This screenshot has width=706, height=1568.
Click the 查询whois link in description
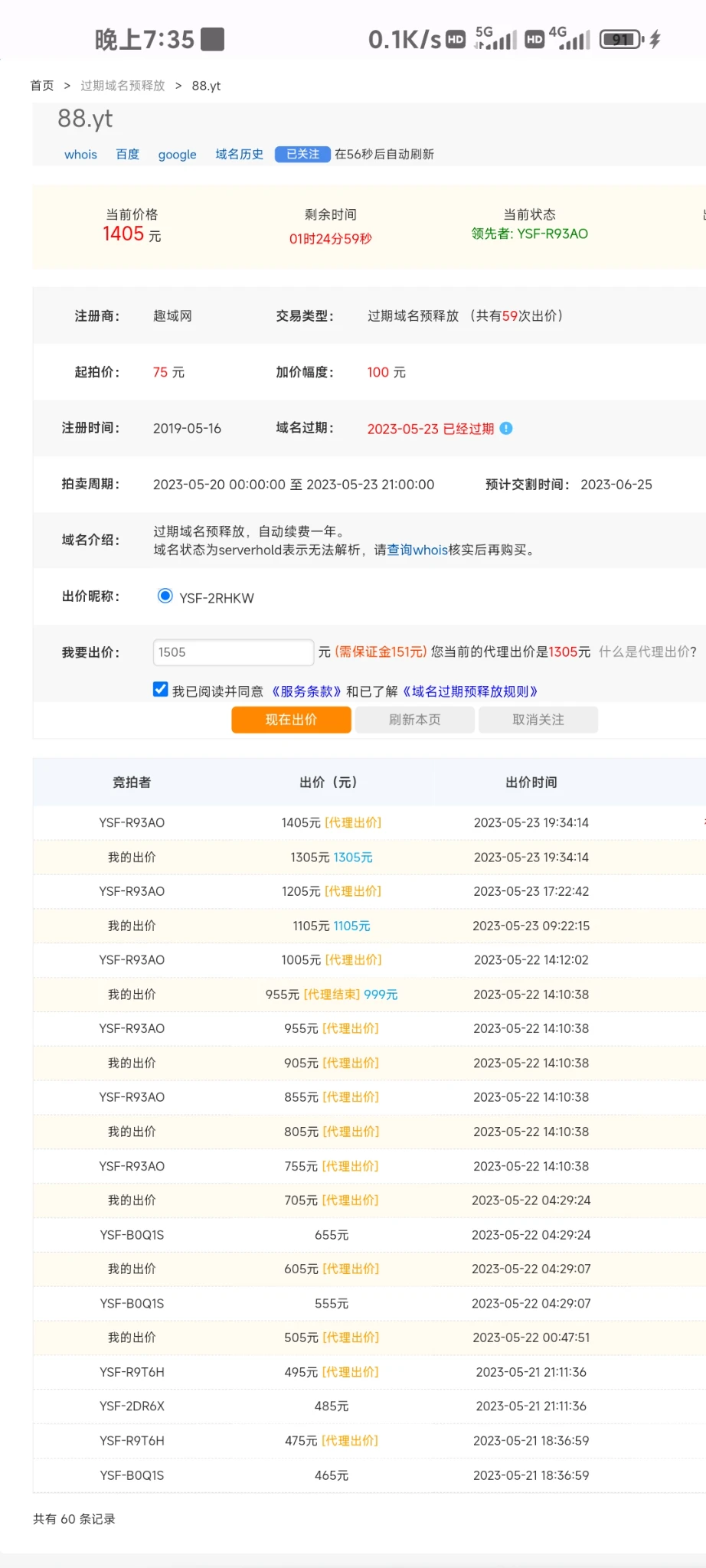[417, 550]
